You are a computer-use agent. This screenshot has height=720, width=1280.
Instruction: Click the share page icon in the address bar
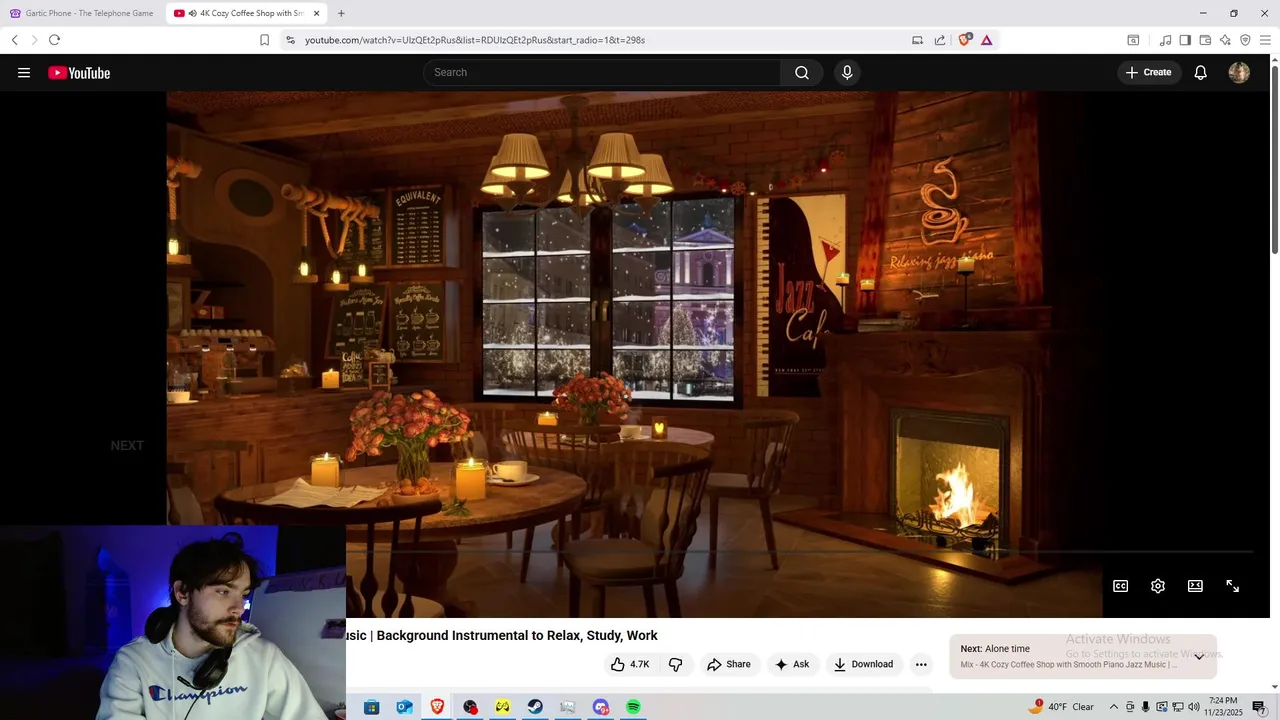click(940, 40)
